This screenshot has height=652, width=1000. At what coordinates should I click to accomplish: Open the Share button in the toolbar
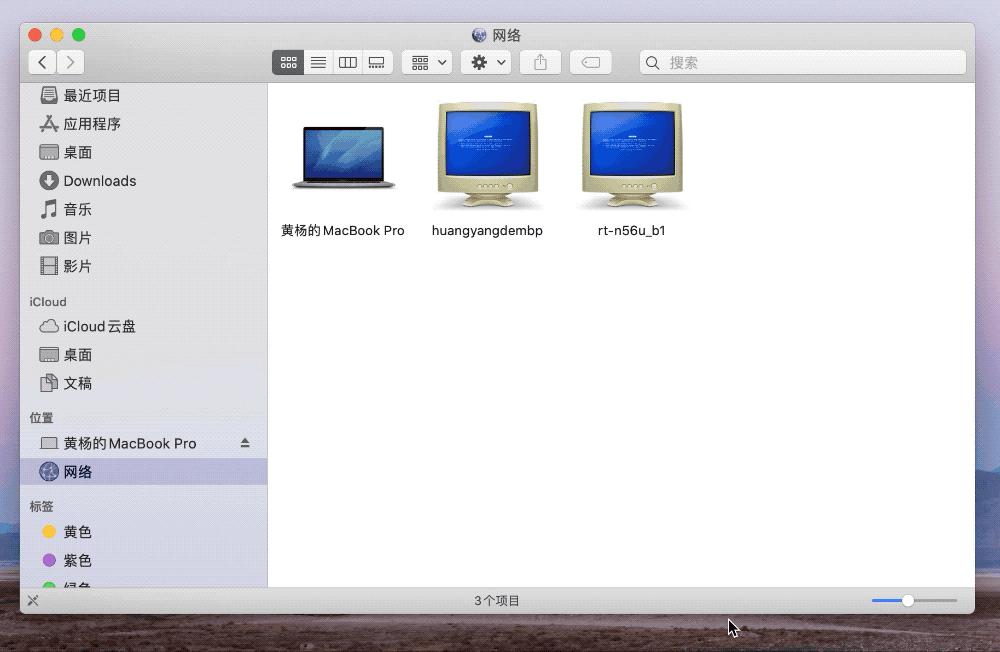tap(540, 62)
